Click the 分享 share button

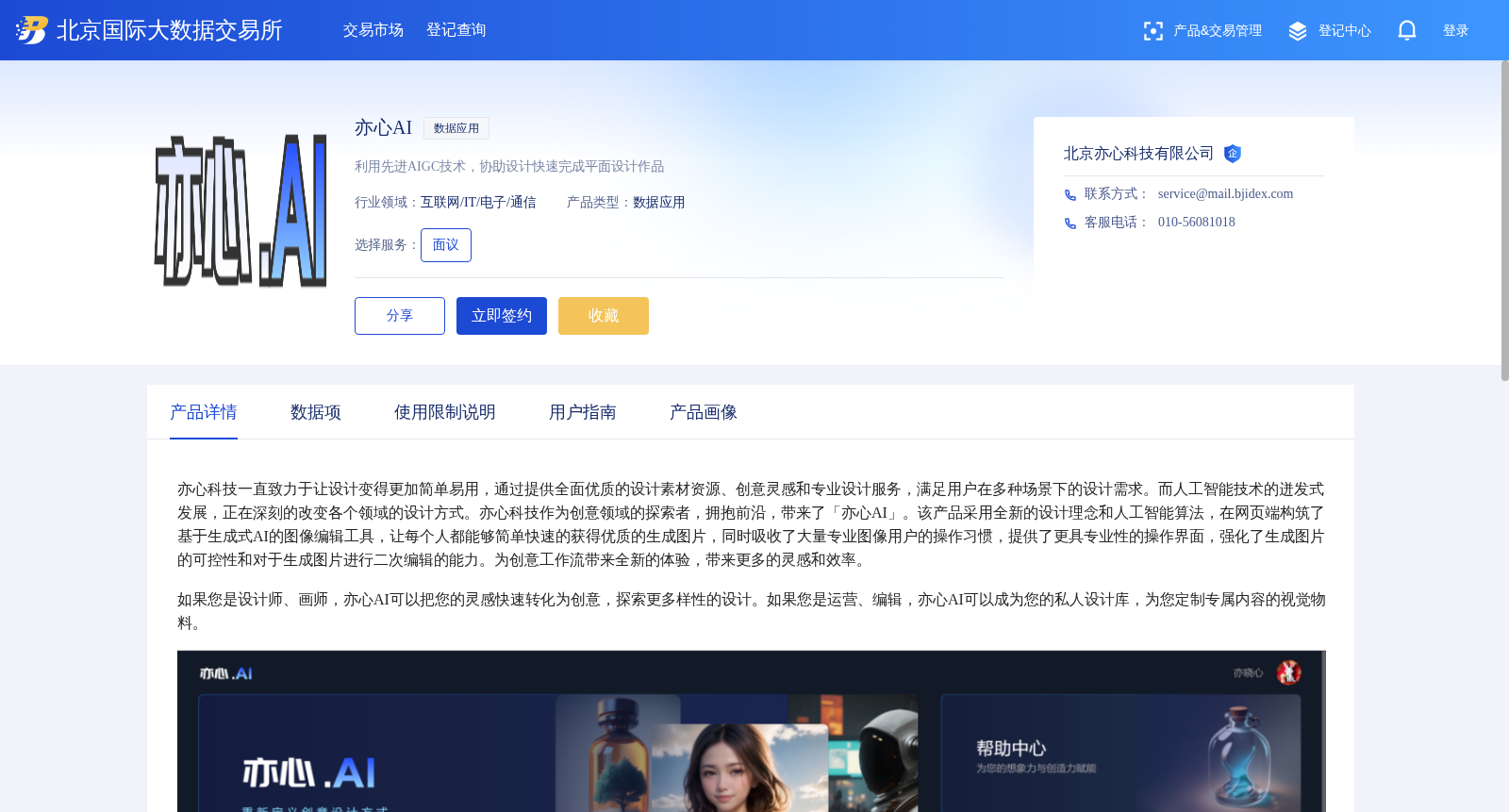tap(400, 316)
